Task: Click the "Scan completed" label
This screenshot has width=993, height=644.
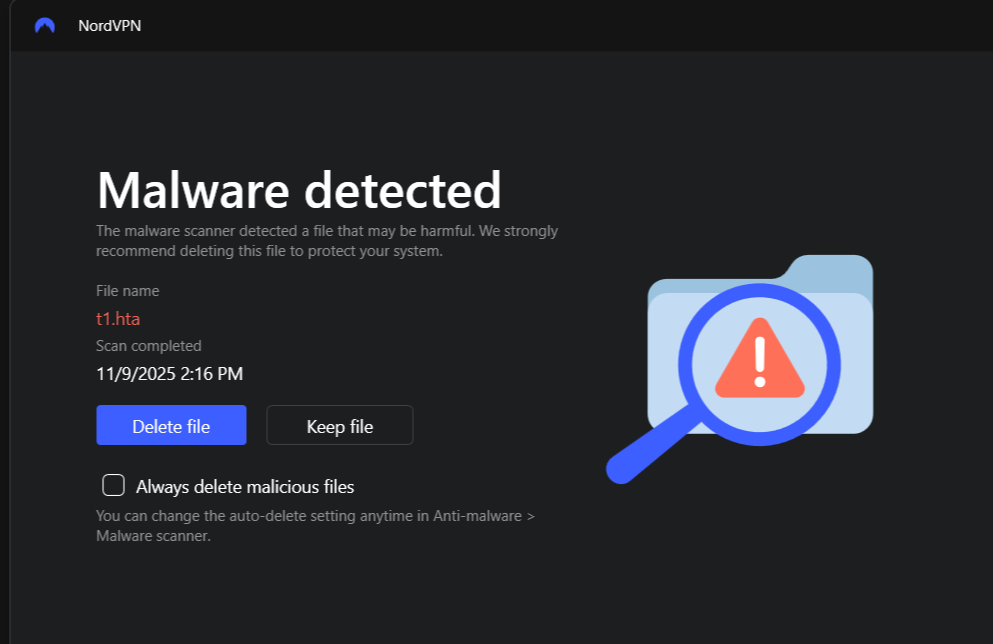Action: 148,346
